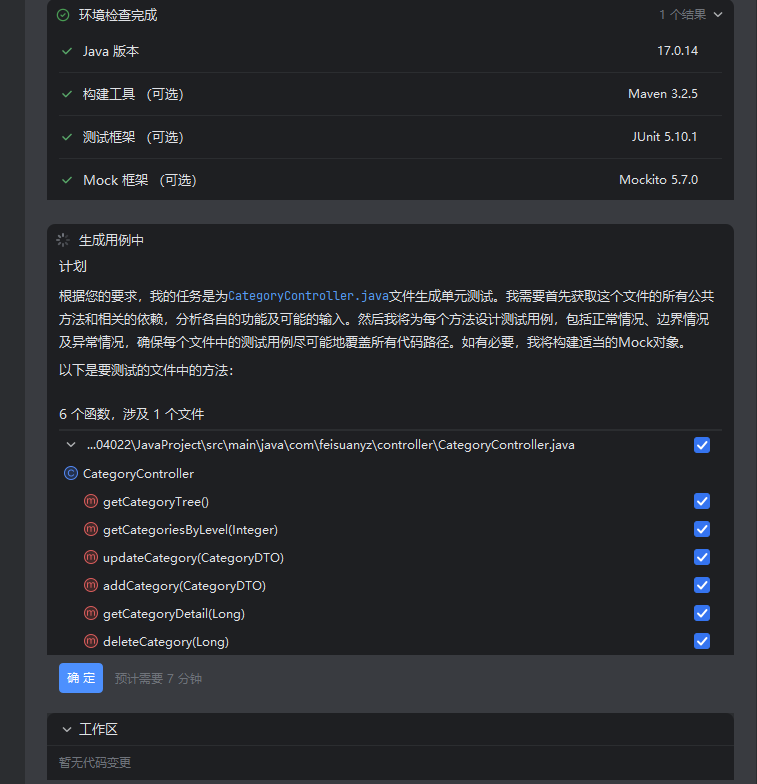757x784 pixels.
Task: Uncheck the CategoryController.java file checkbox
Action: pyautogui.click(x=702, y=445)
